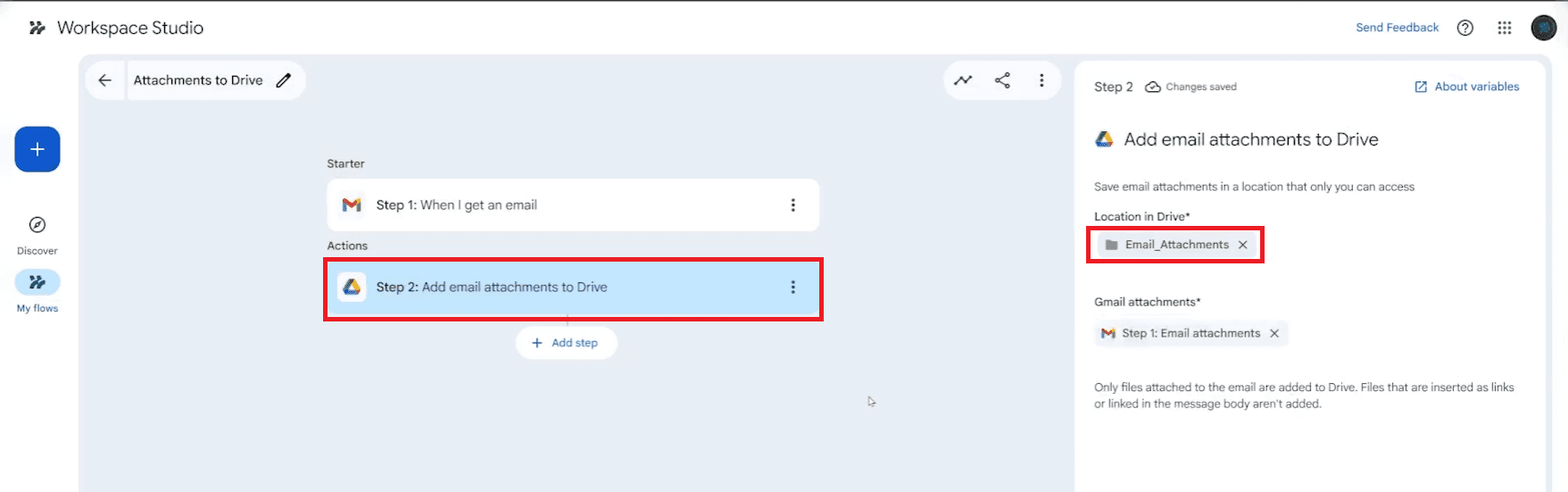Open Step 2 options menu
Image resolution: width=1568 pixels, height=492 pixels.
[792, 288]
